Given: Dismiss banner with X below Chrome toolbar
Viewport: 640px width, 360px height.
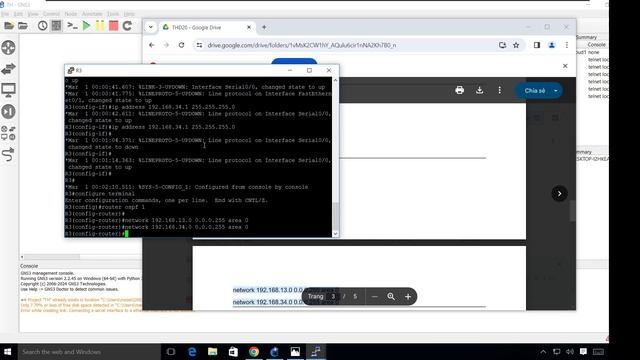Looking at the screenshot, I should pyautogui.click(x=565, y=66).
